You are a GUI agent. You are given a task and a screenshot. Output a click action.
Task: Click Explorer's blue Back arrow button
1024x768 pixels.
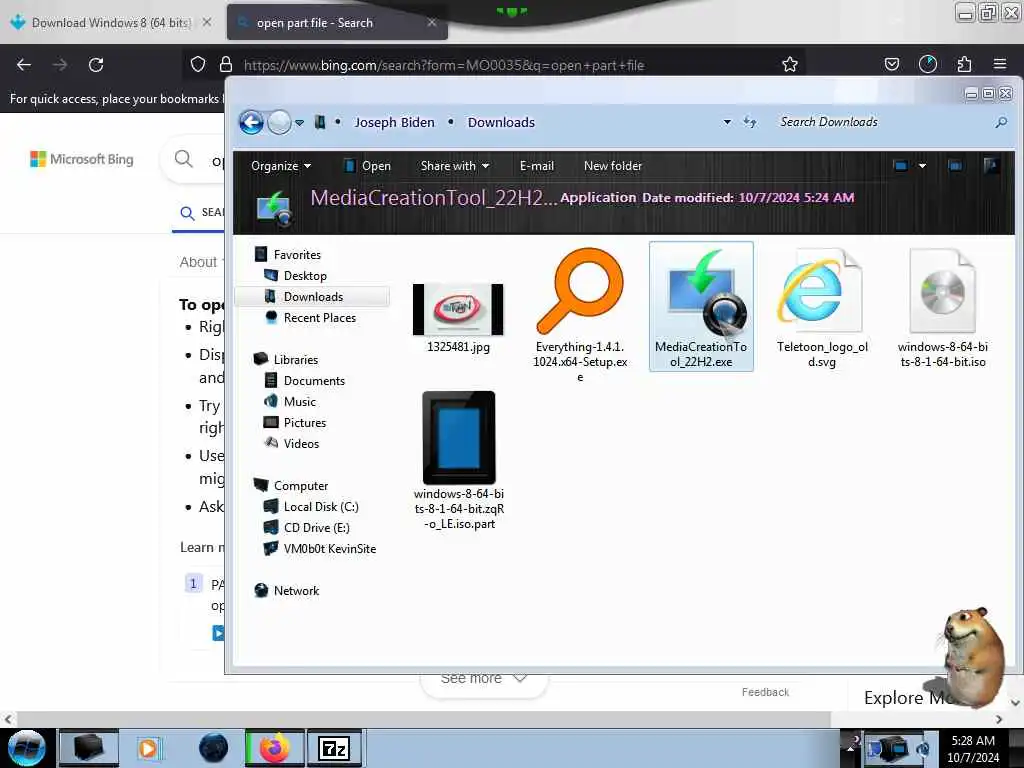[x=251, y=122]
